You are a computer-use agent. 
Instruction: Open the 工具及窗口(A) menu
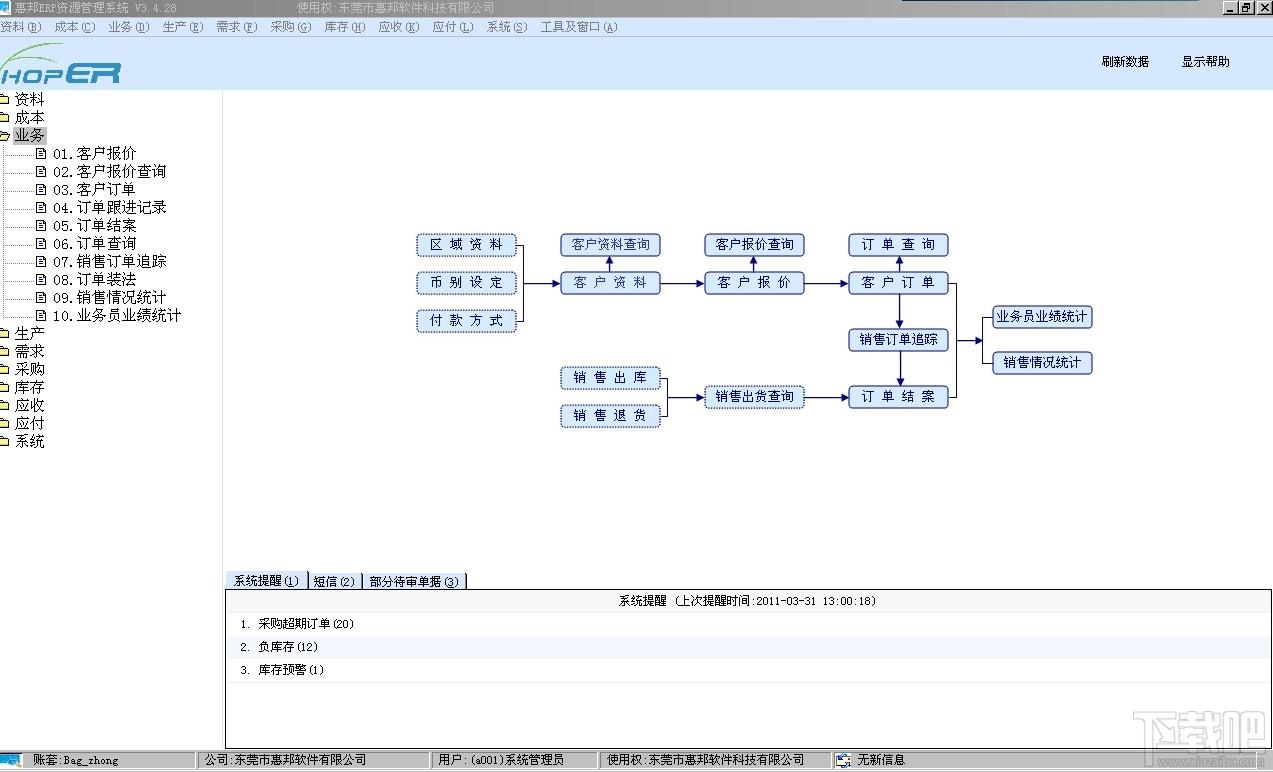(x=579, y=27)
